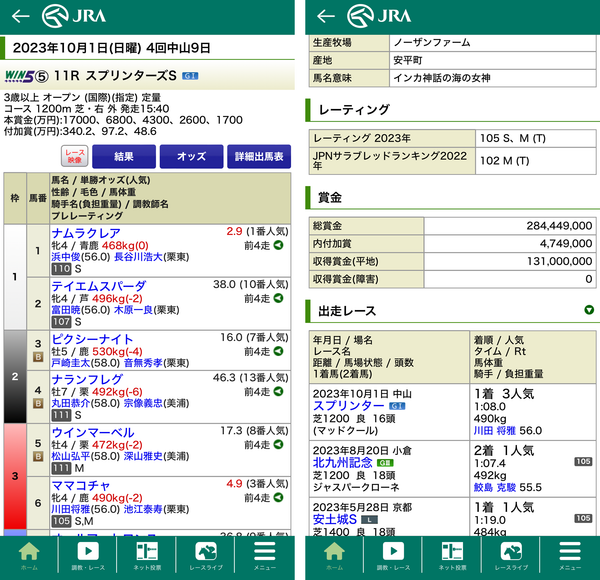This screenshot has height=580, width=600.
Task: Open trainer 音無秀孝 link
Action: coord(143,363)
